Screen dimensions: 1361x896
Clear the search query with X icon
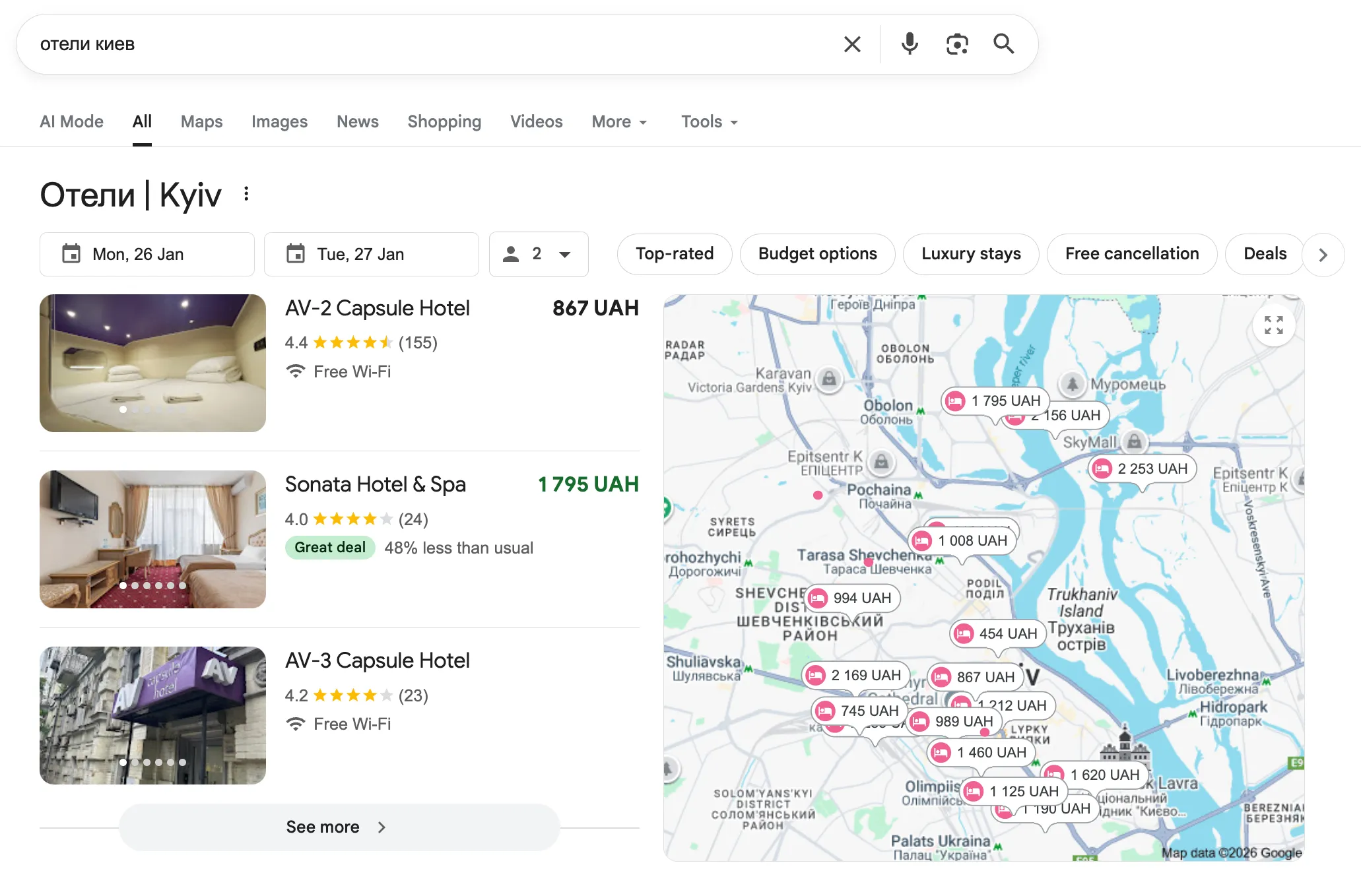point(852,44)
